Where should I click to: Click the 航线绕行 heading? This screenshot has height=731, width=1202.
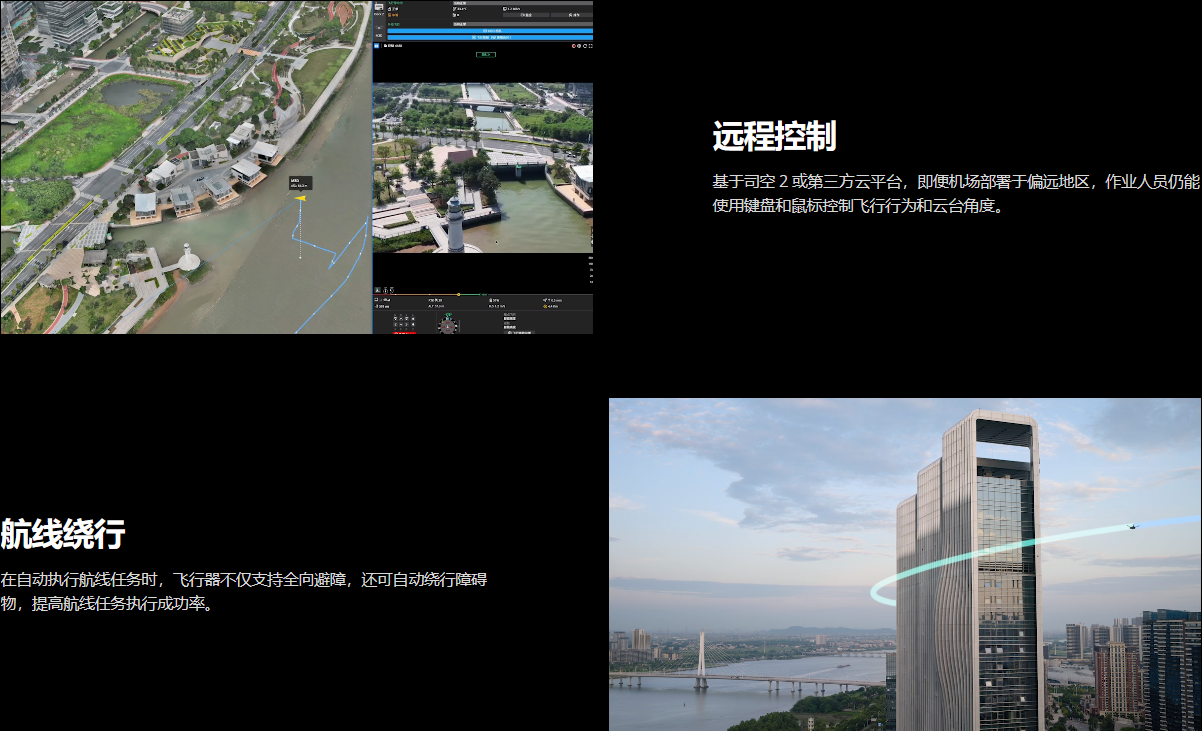[62, 534]
